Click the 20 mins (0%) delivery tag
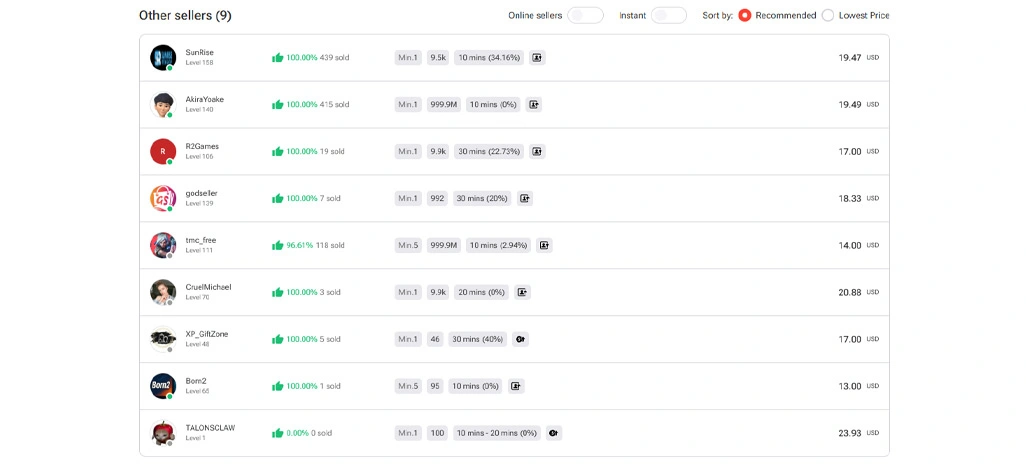This screenshot has height=466, width=1026. 481,293
